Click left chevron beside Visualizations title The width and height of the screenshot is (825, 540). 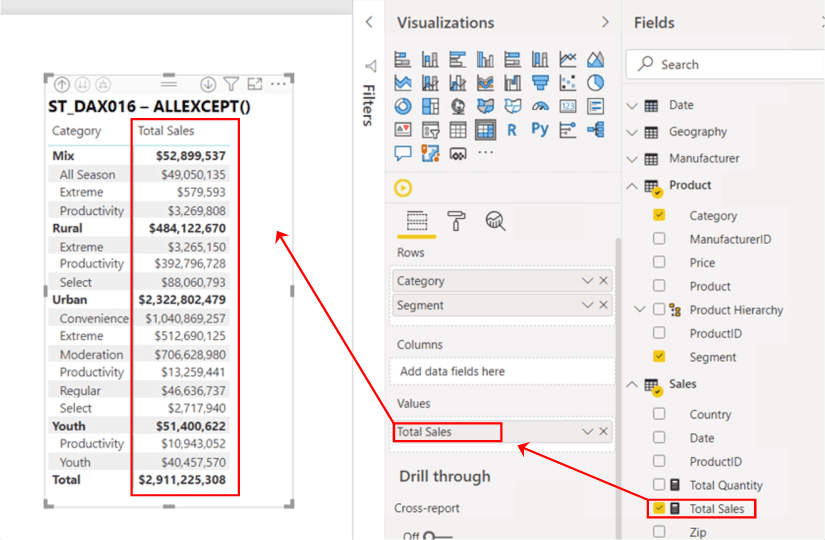[369, 22]
